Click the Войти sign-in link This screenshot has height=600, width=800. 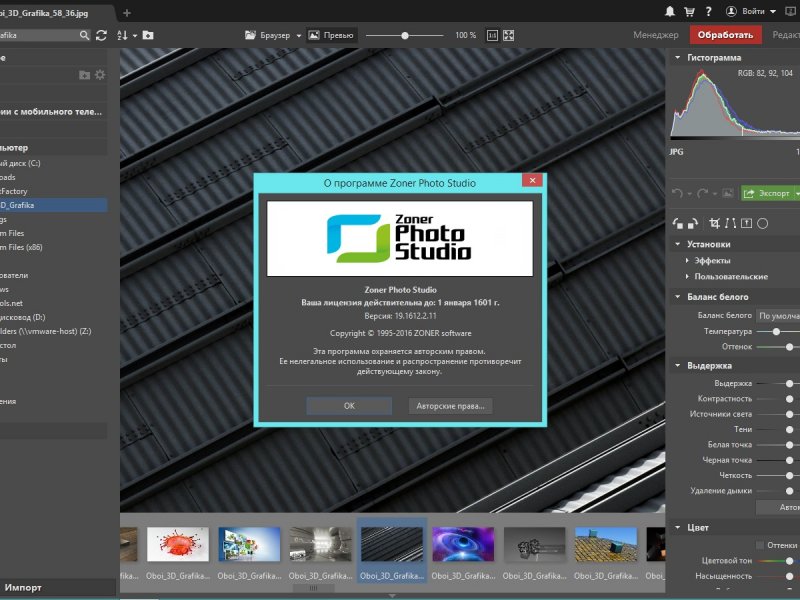[754, 11]
